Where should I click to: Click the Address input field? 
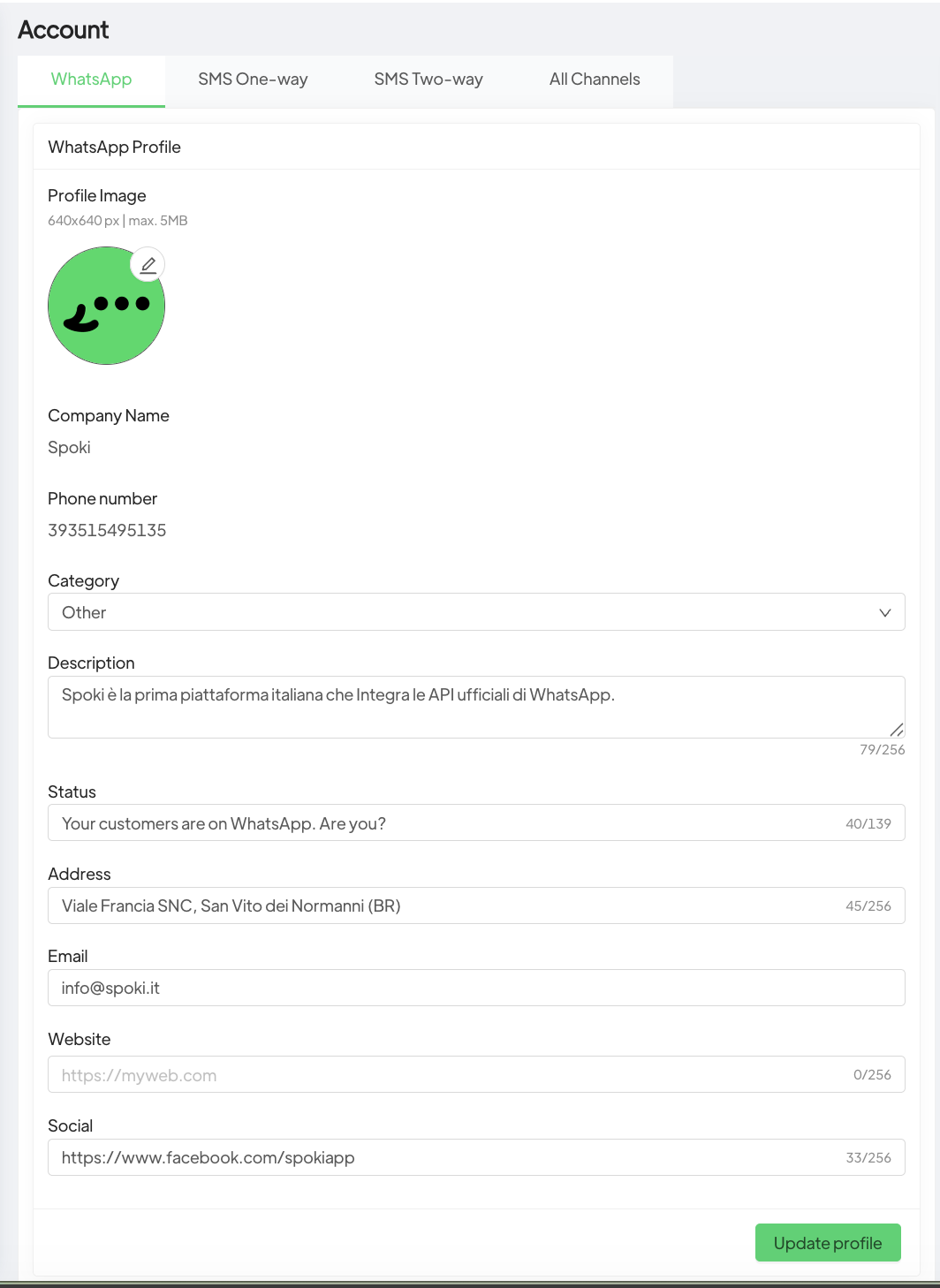(x=442, y=905)
